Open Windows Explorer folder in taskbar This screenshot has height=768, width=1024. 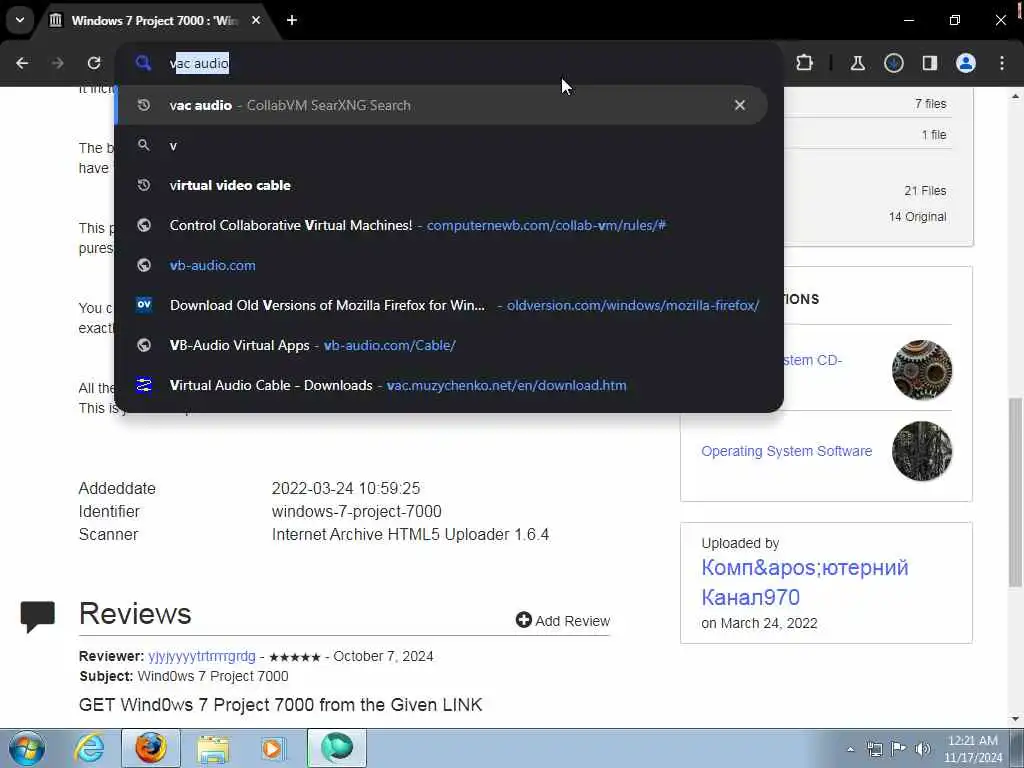[213, 748]
